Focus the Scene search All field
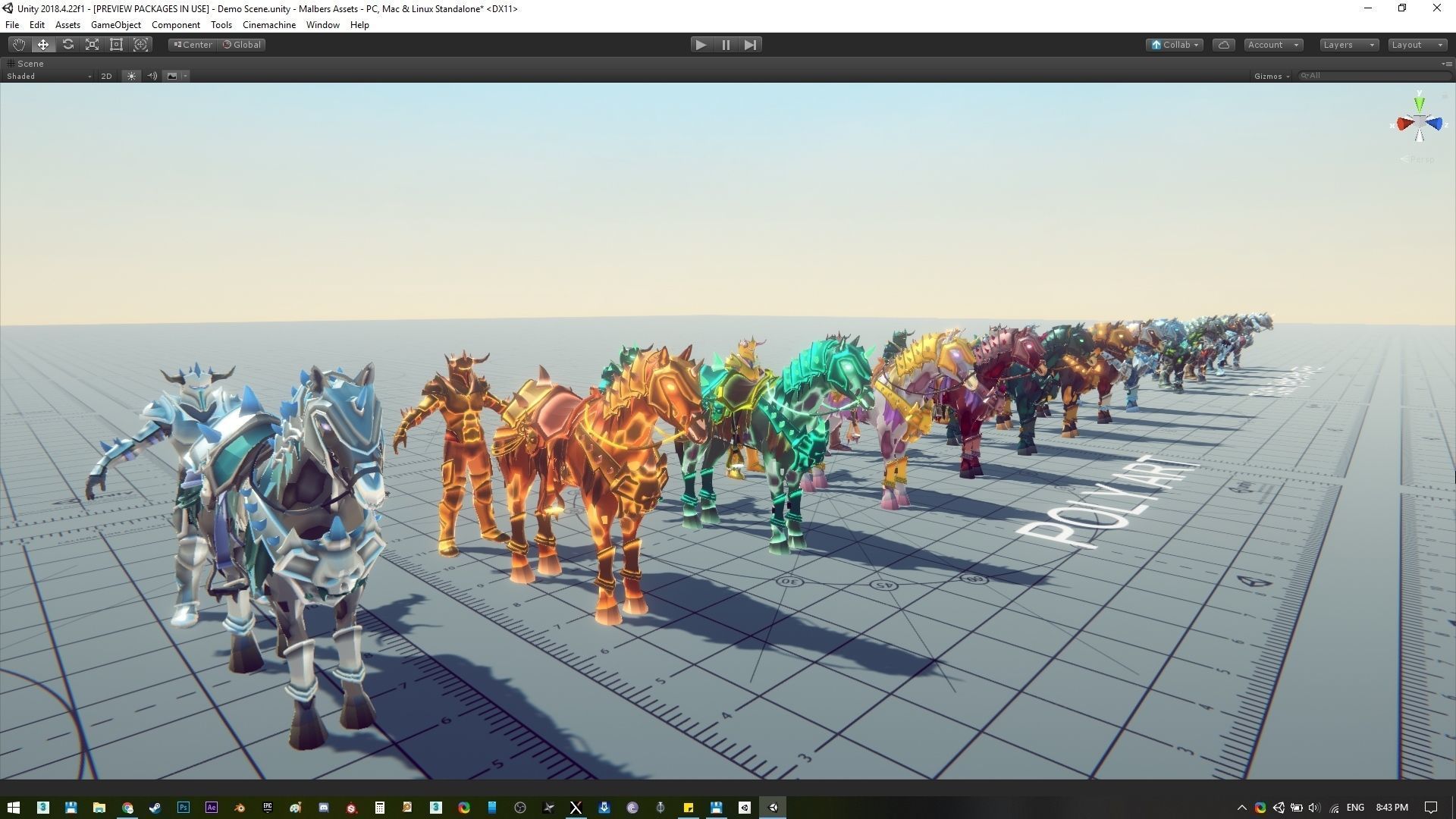Screen dimensions: 1456x819 coord(1373,76)
